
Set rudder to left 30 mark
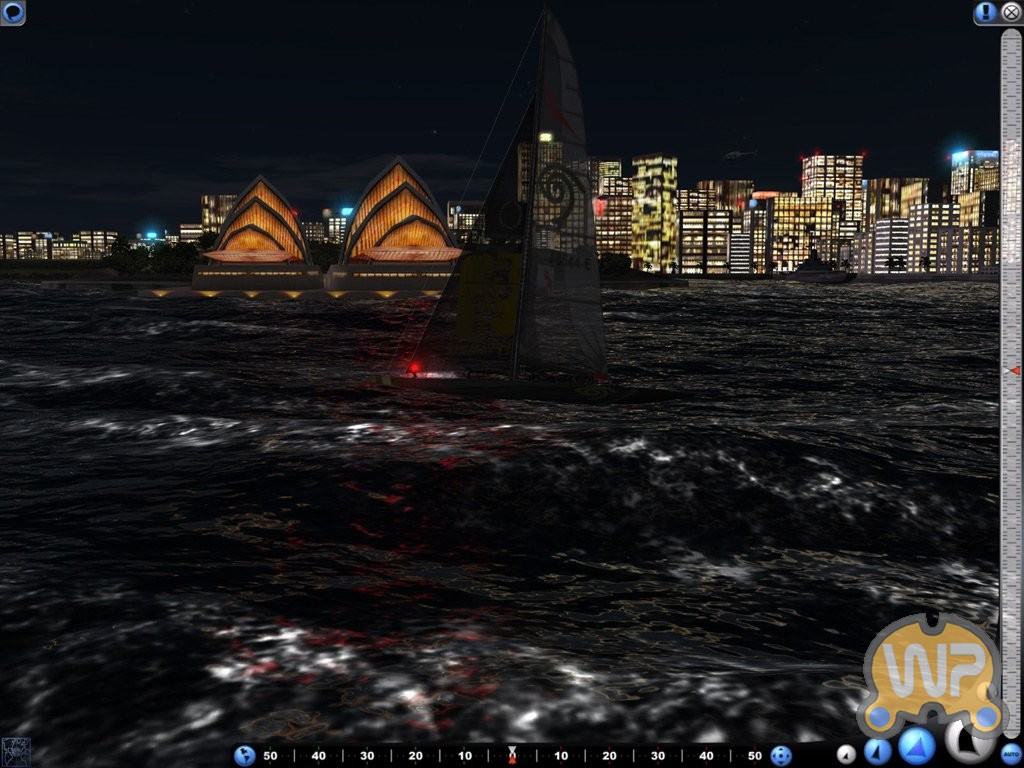pos(367,756)
